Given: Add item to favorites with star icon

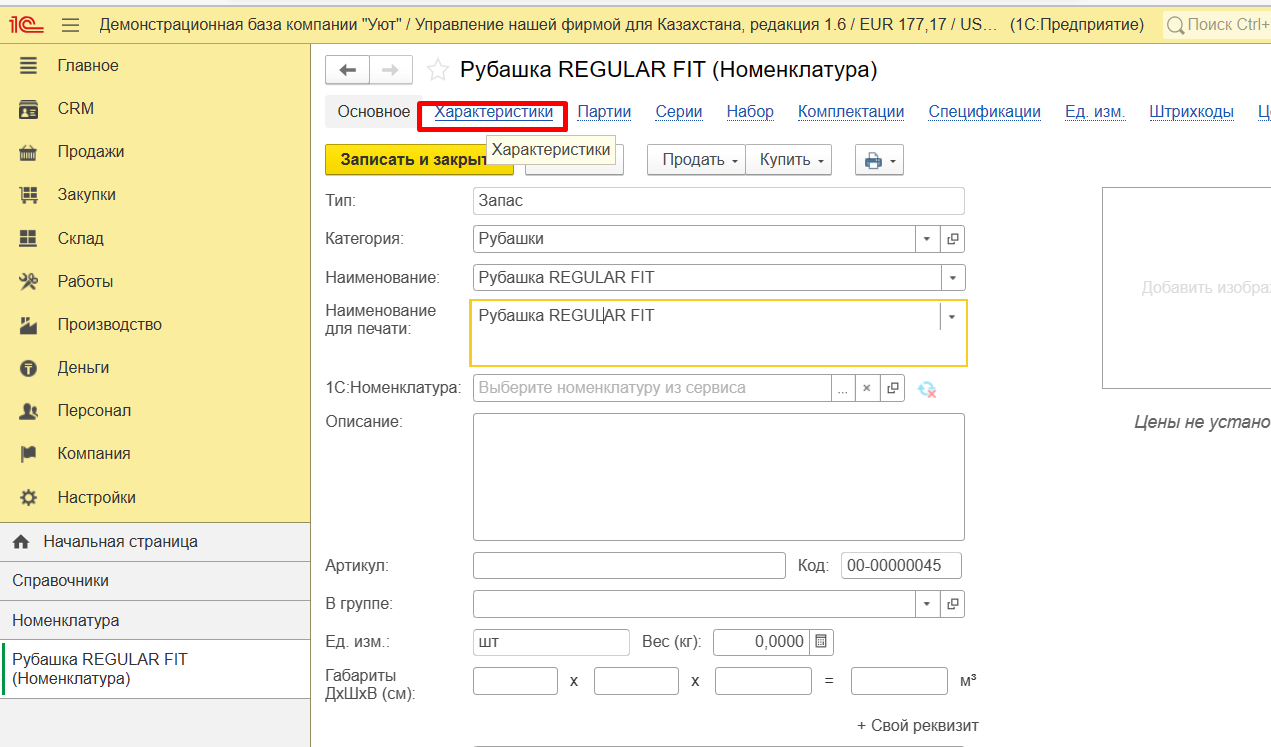Looking at the screenshot, I should tap(437, 70).
